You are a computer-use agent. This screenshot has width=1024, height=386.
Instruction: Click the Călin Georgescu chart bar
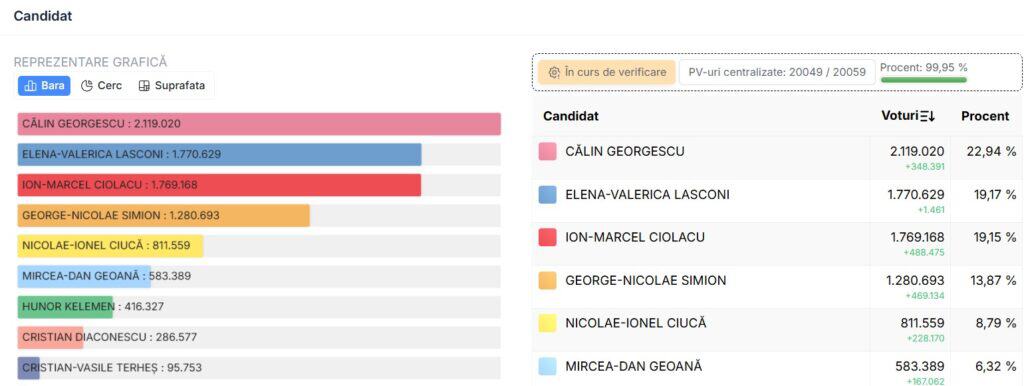pos(259,123)
